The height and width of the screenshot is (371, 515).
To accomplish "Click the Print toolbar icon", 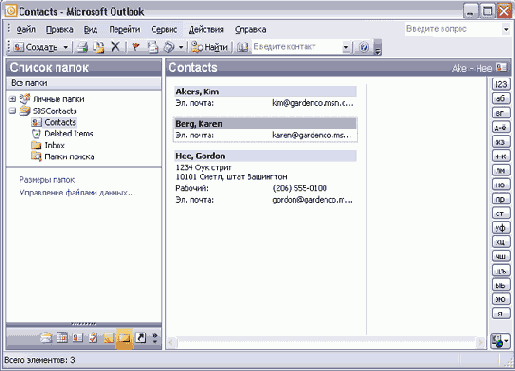I will click(x=82, y=47).
